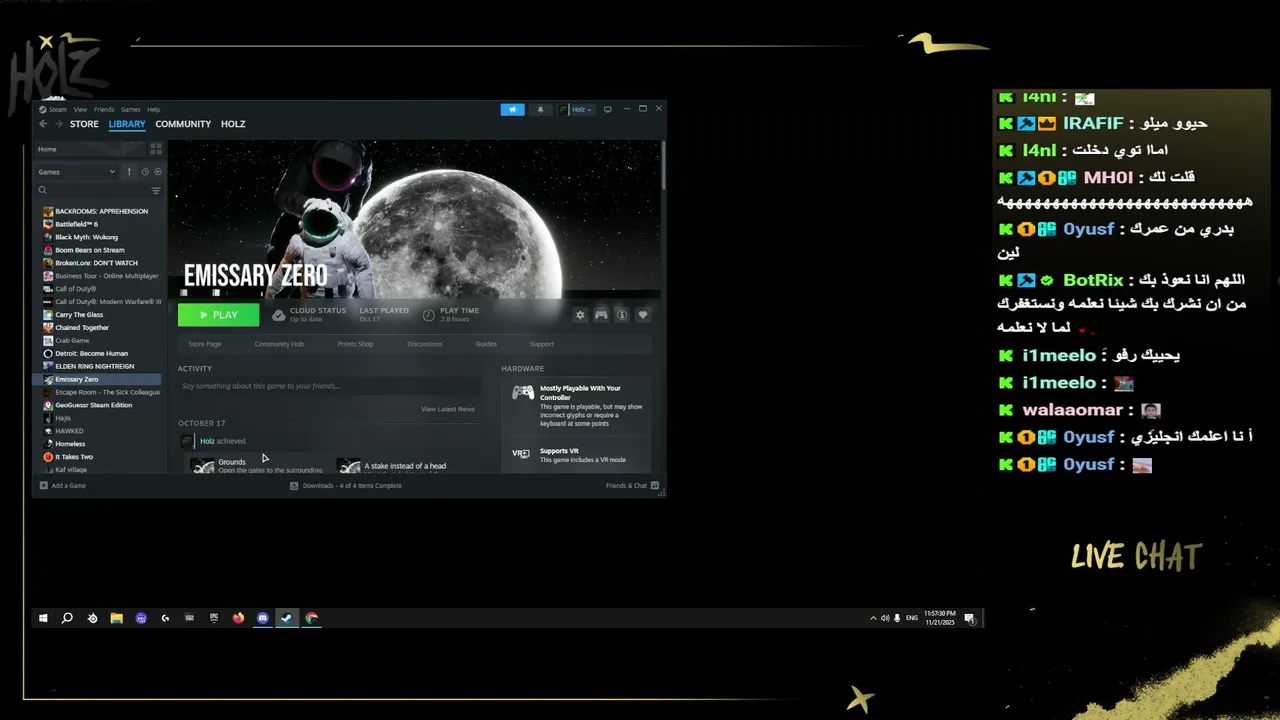
Task: Show game info circle icon
Action: point(622,315)
